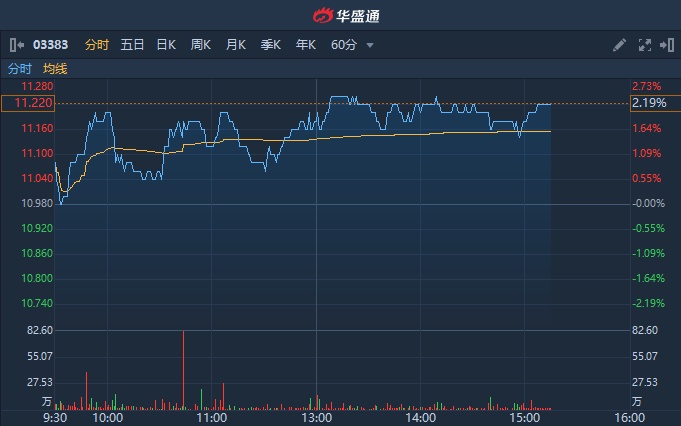This screenshot has height=426, width=681.
Task: Switch to the 五日 timeframe tab
Action: point(132,45)
